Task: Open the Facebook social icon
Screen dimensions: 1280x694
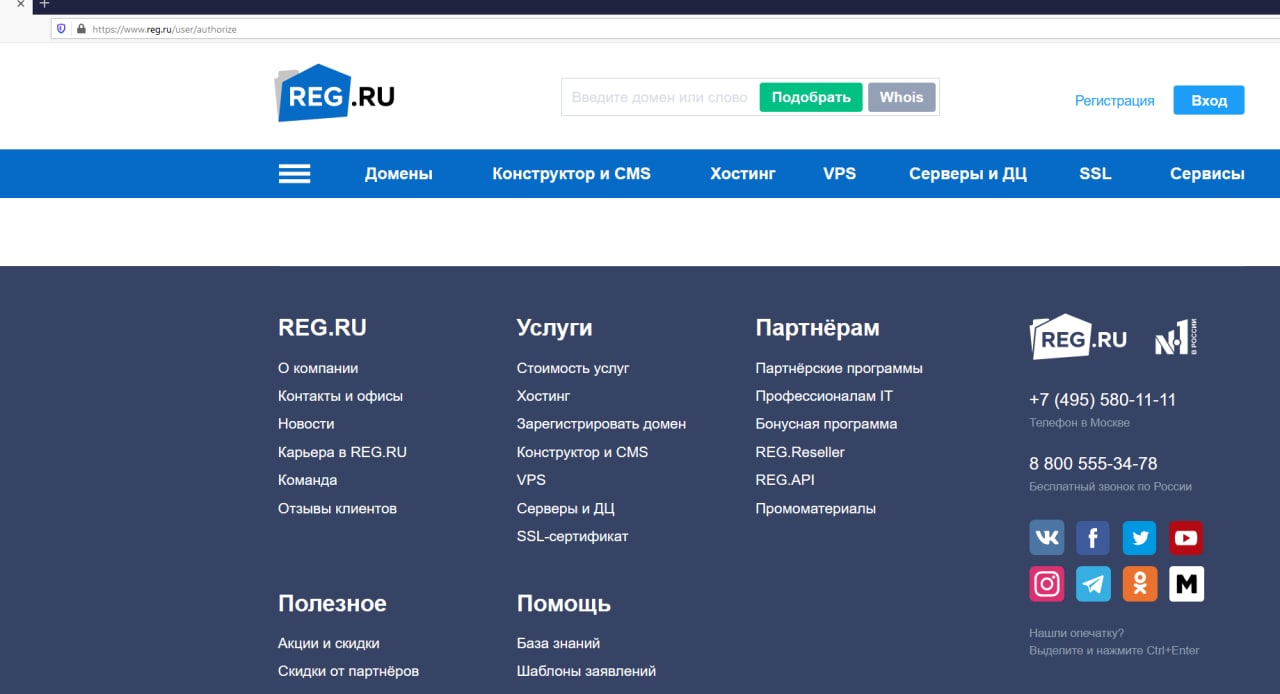Action: 1093,538
